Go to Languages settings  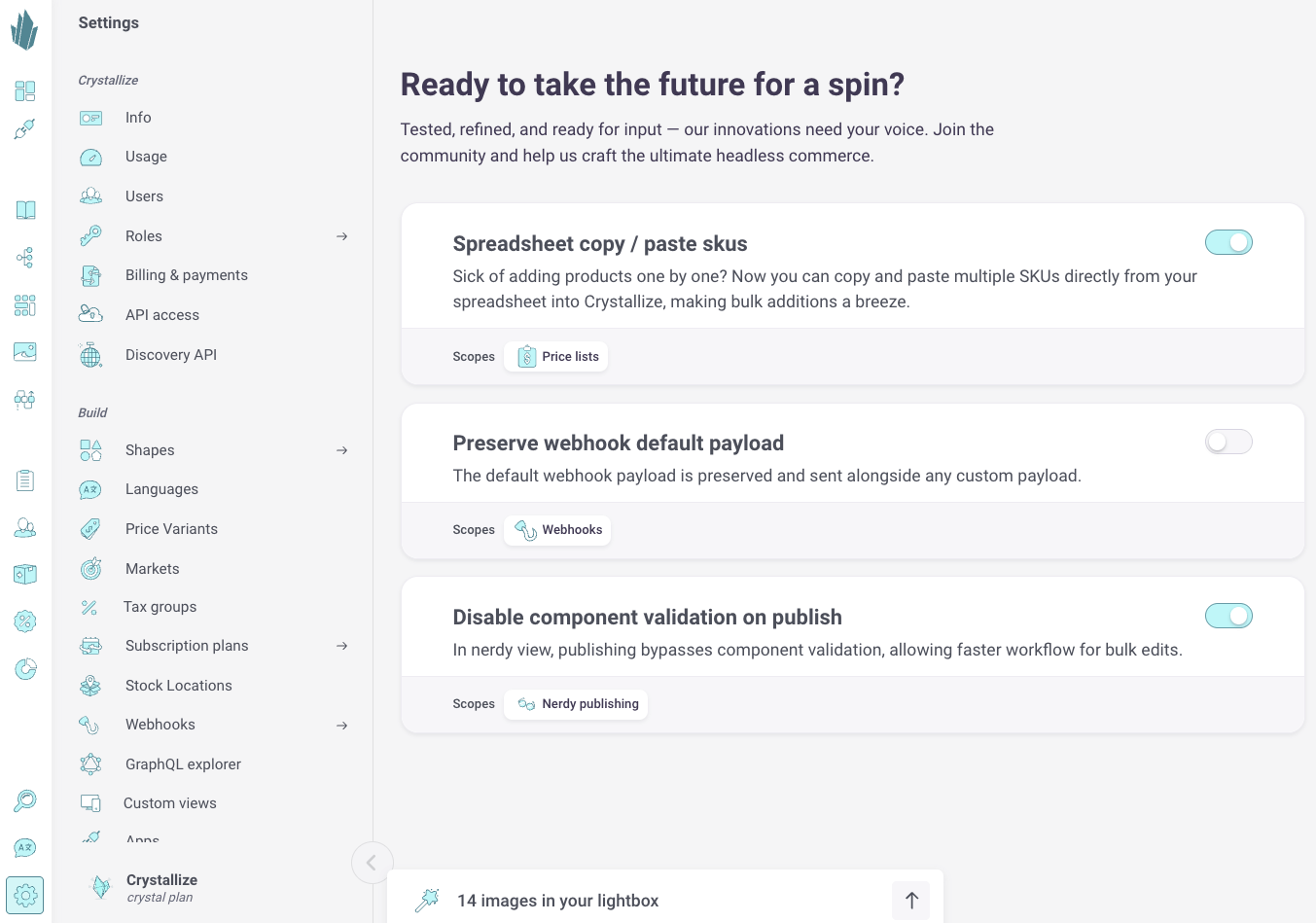(x=161, y=489)
